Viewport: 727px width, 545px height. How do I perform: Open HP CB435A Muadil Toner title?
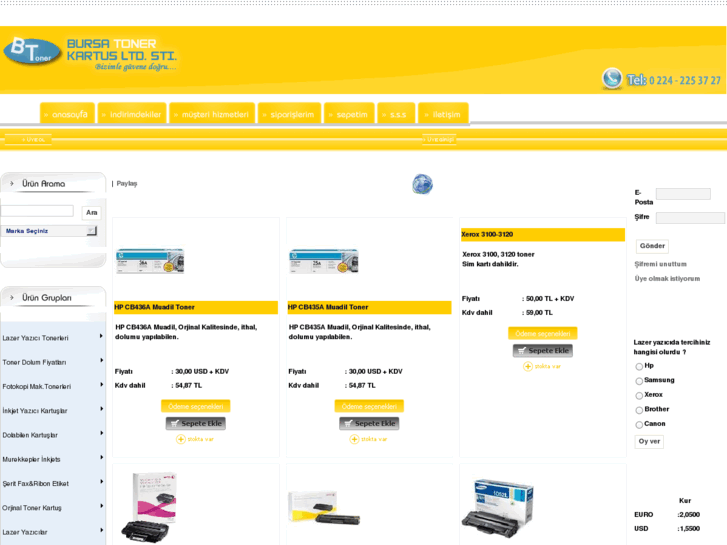pos(328,307)
